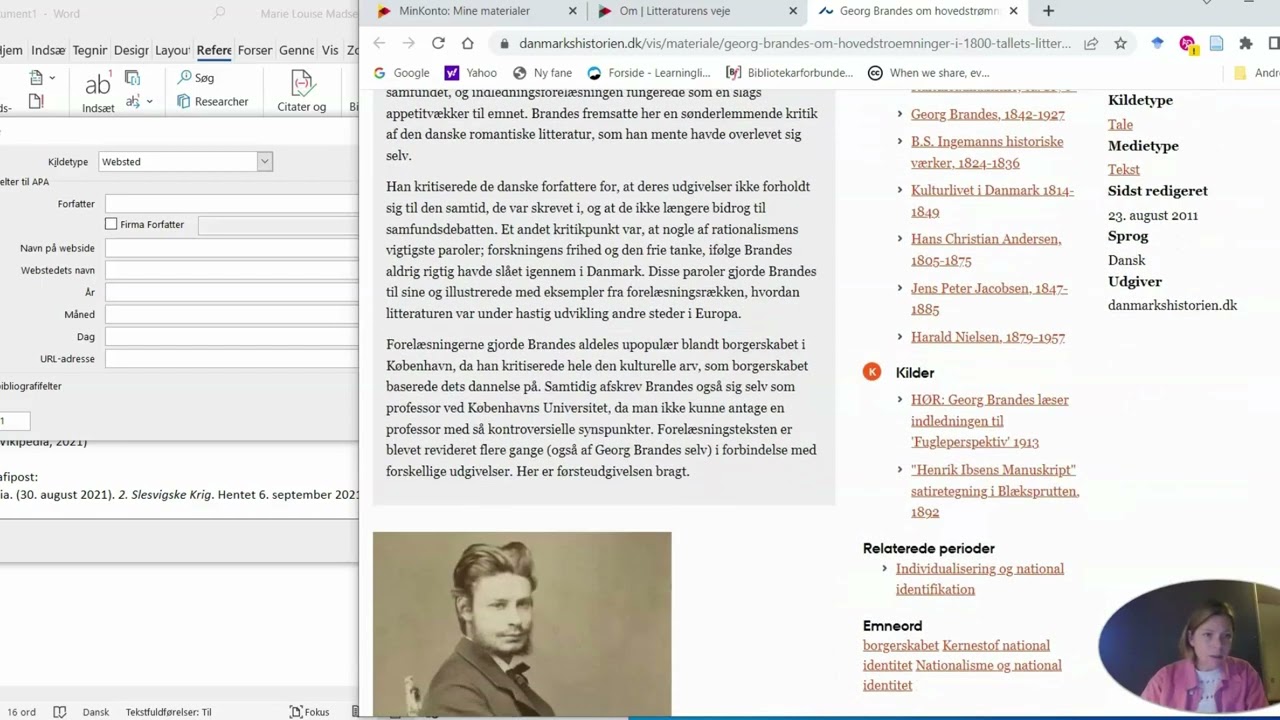Click the Georg Brandes portrait photo
The width and height of the screenshot is (1280, 720).
pos(522,623)
